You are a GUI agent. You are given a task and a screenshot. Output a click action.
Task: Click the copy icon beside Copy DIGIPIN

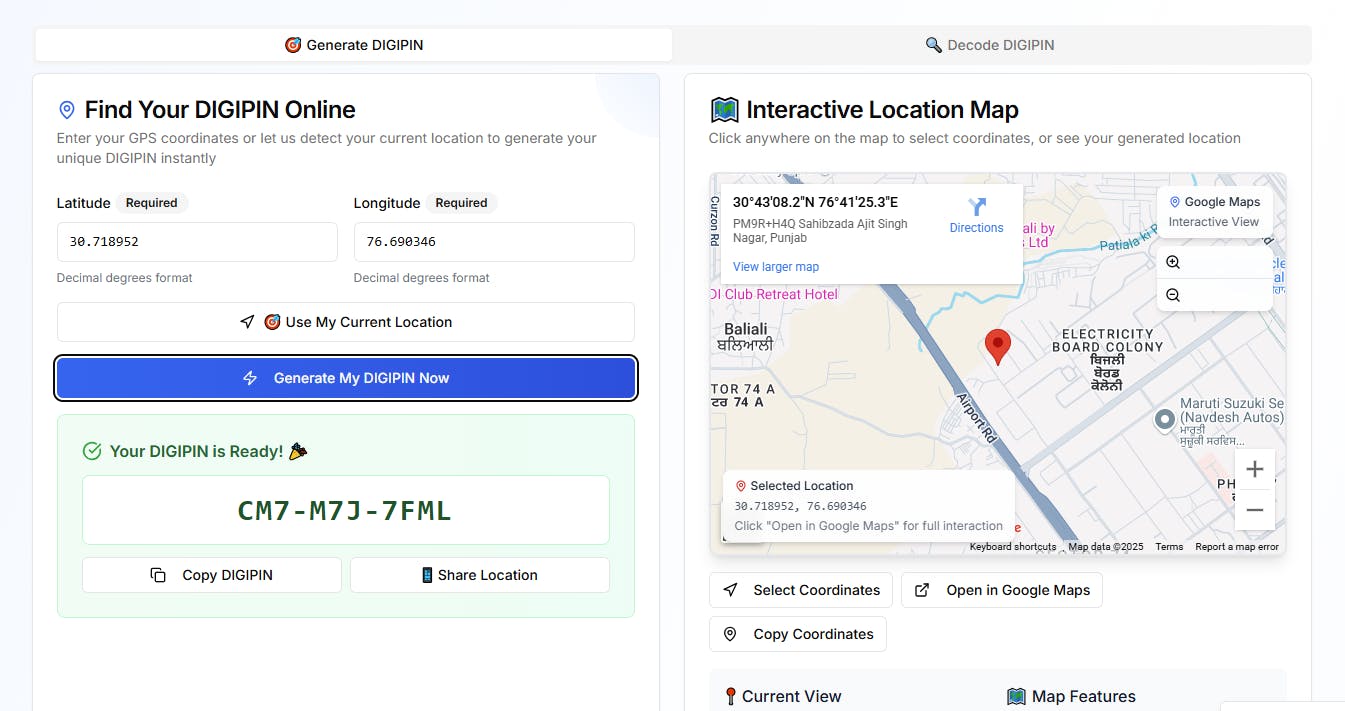(158, 575)
